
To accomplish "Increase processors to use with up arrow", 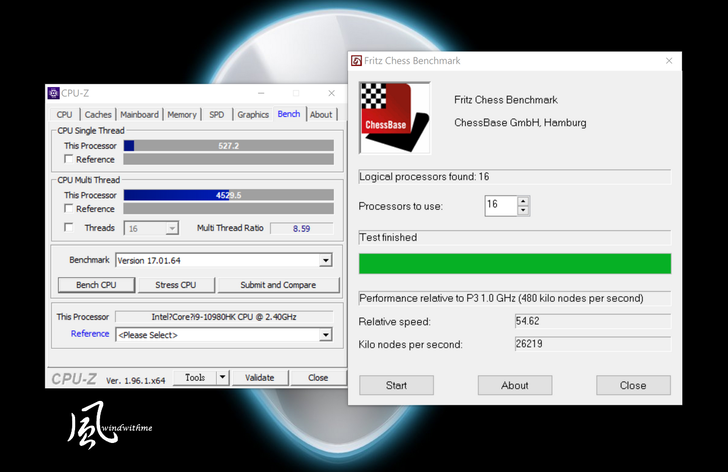I will 523,201.
